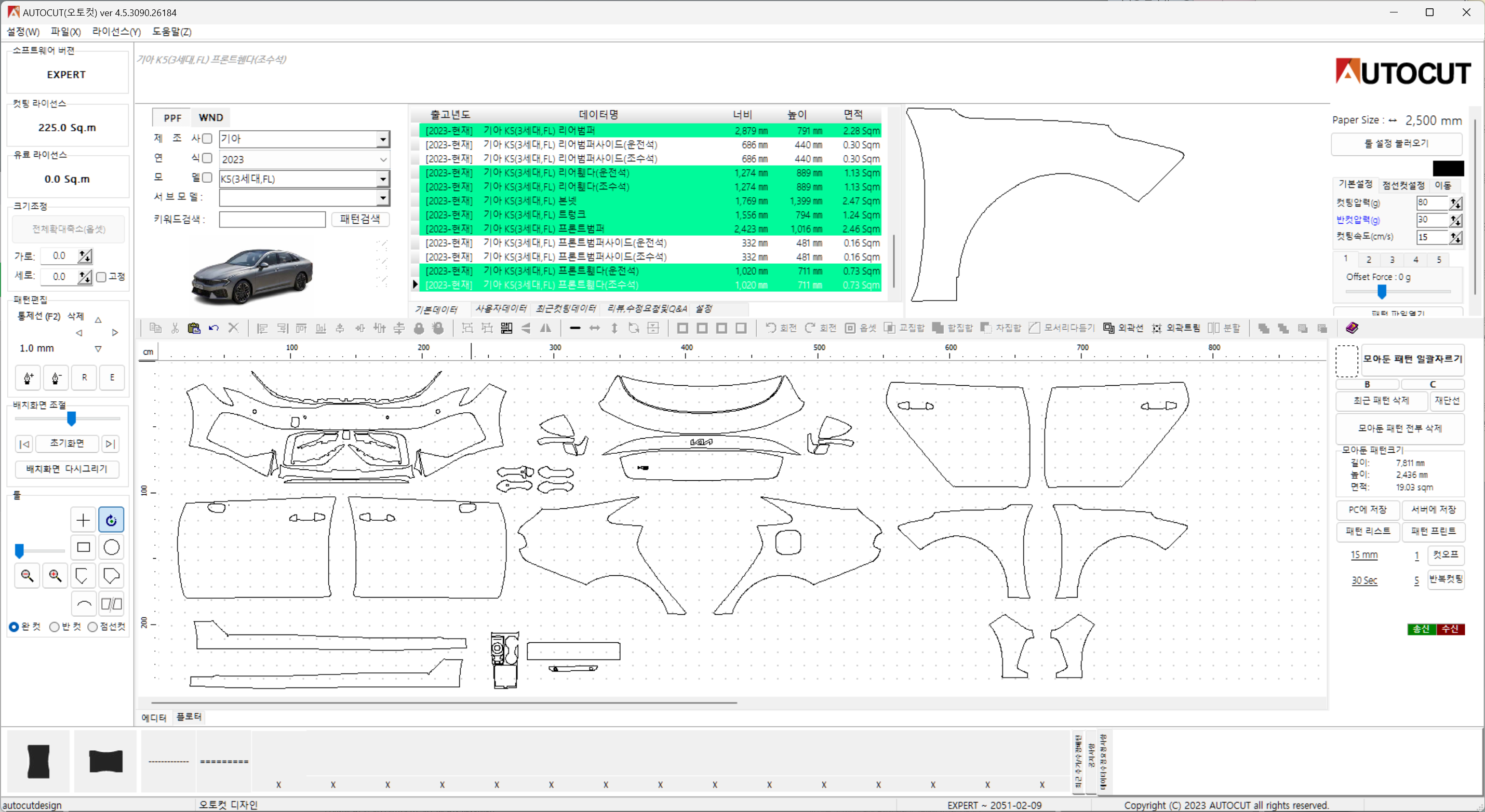Screen dimensions: 1485x812
Task: Click the lock padlock icon
Action: 419,328
